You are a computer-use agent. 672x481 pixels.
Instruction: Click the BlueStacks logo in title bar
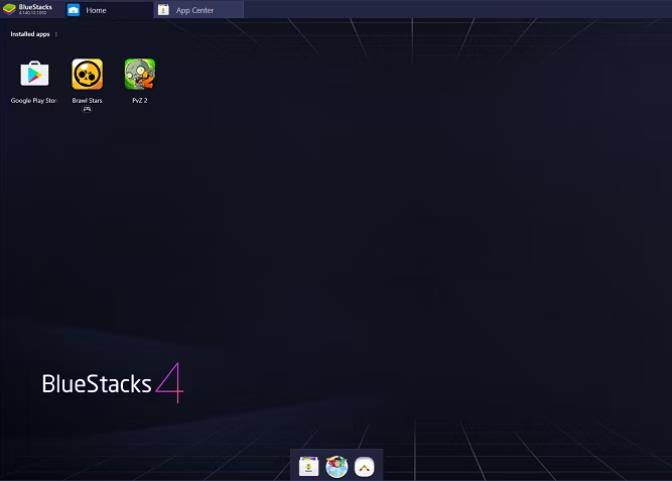point(9,9)
